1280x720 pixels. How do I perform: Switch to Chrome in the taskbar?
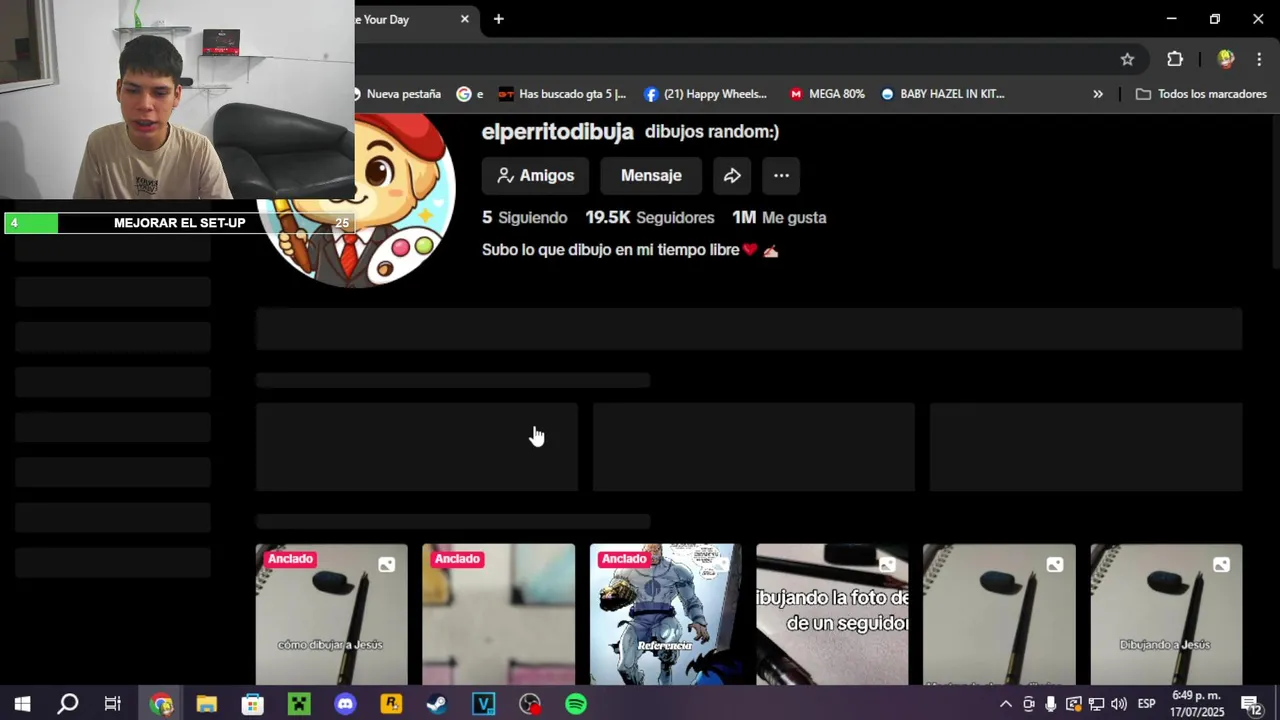[x=161, y=704]
